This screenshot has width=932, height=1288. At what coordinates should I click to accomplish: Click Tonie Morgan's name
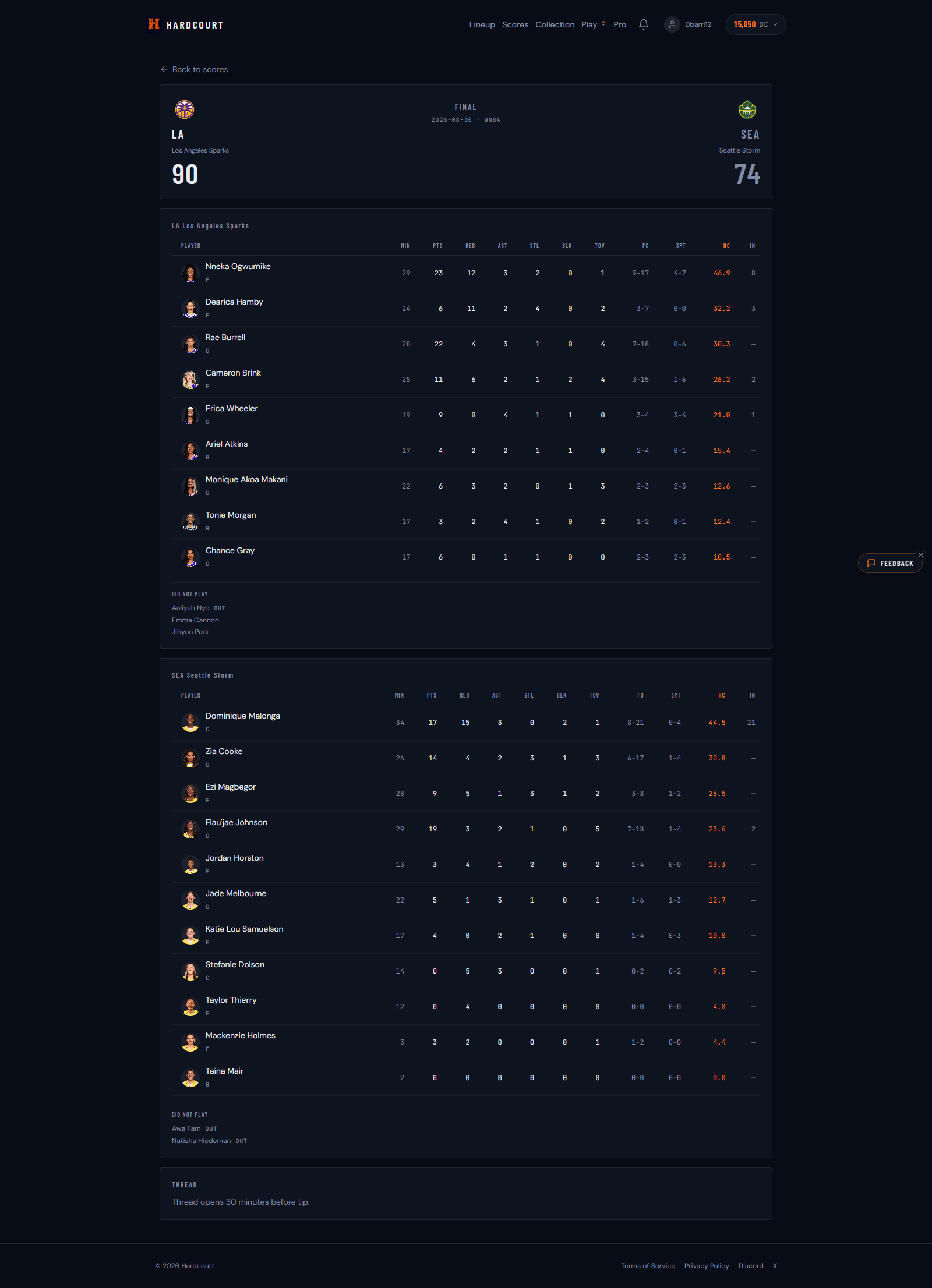tap(231, 515)
